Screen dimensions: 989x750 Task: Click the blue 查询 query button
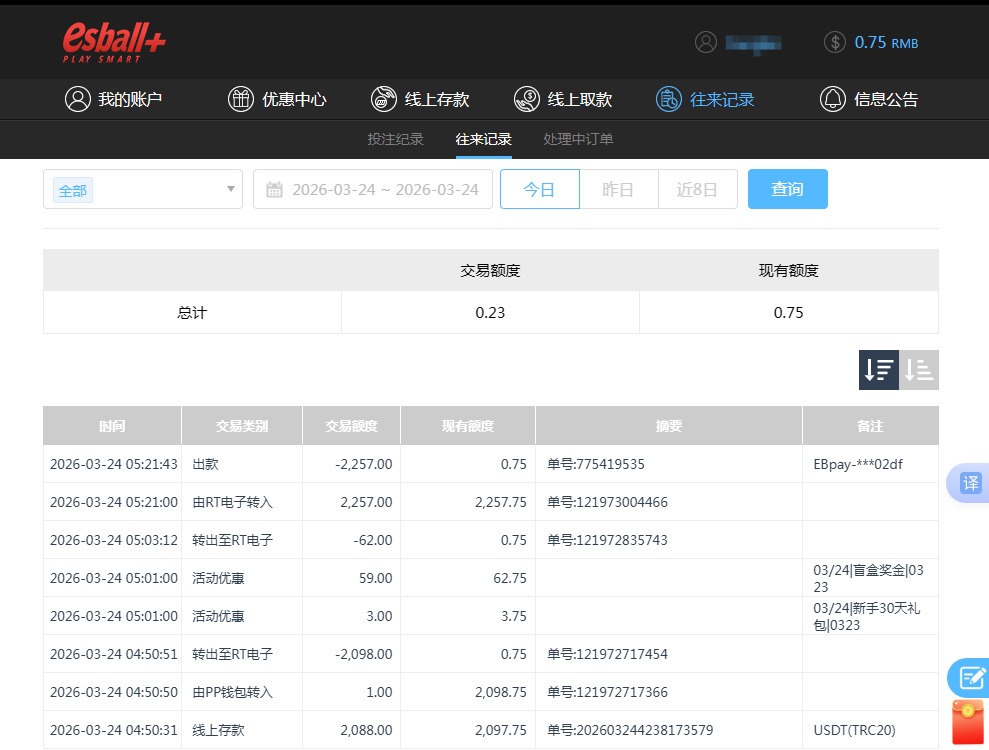[x=787, y=189]
